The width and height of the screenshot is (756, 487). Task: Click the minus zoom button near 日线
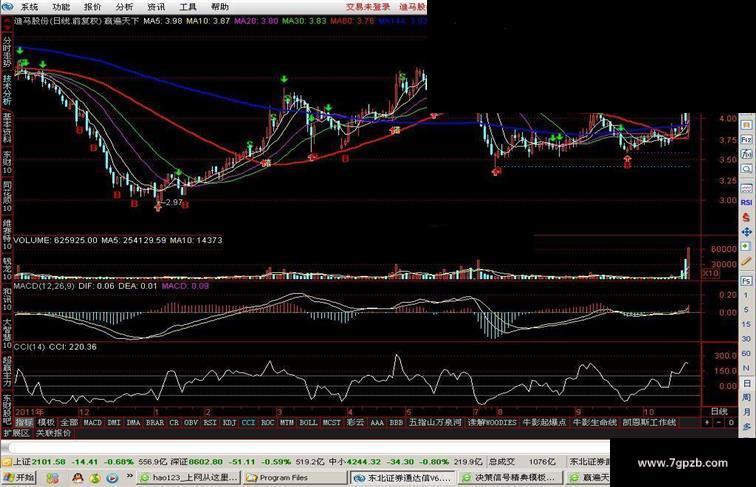[x=719, y=422]
